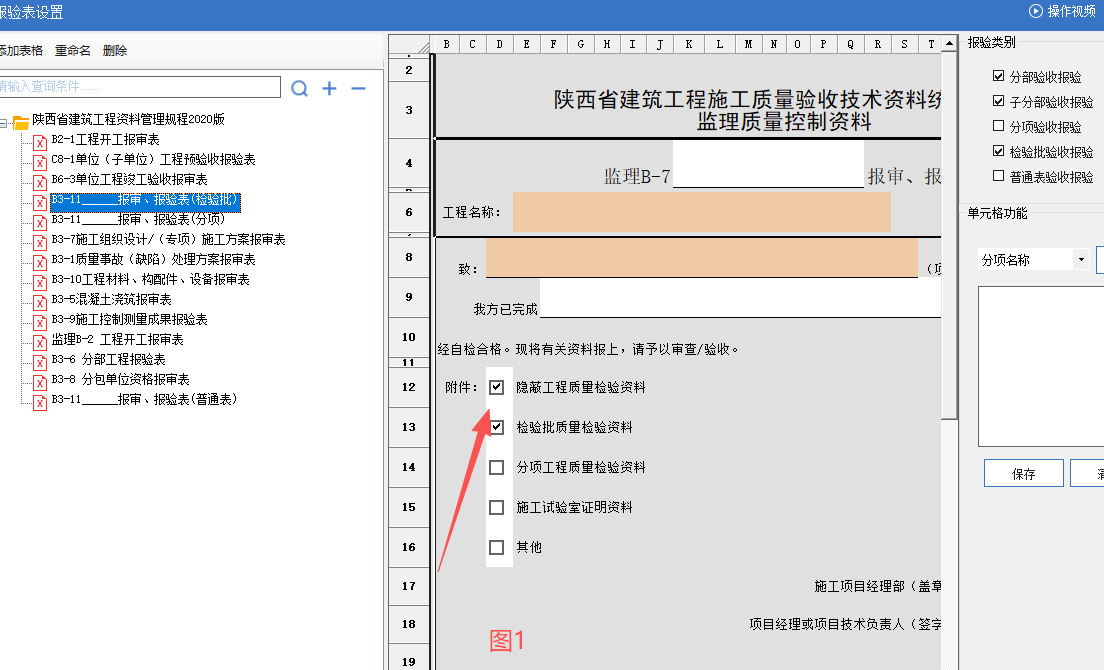Enable the 分项验收报验 checkbox

click(x=998, y=126)
